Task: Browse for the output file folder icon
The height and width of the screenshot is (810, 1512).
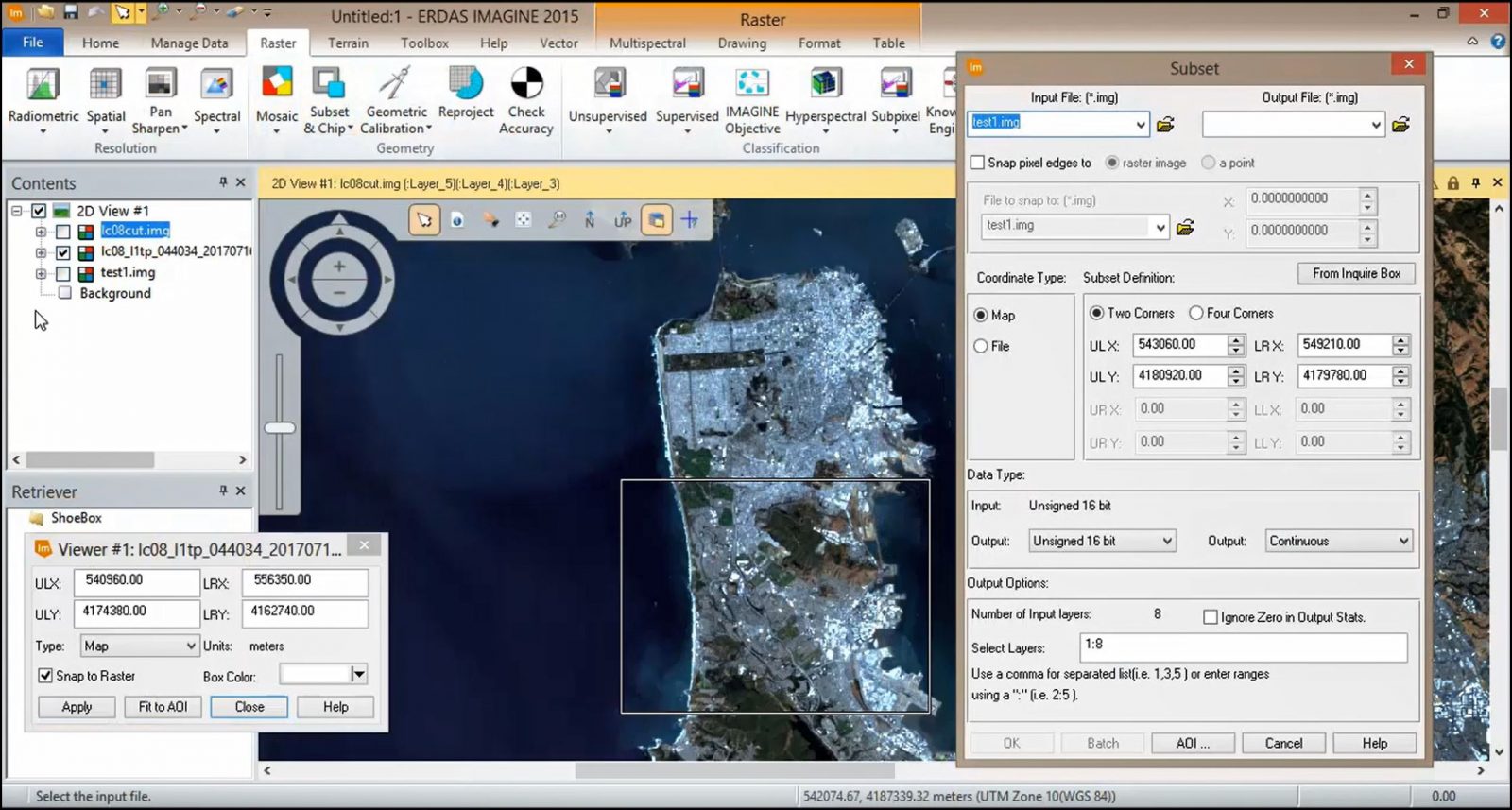Action: 1400,125
